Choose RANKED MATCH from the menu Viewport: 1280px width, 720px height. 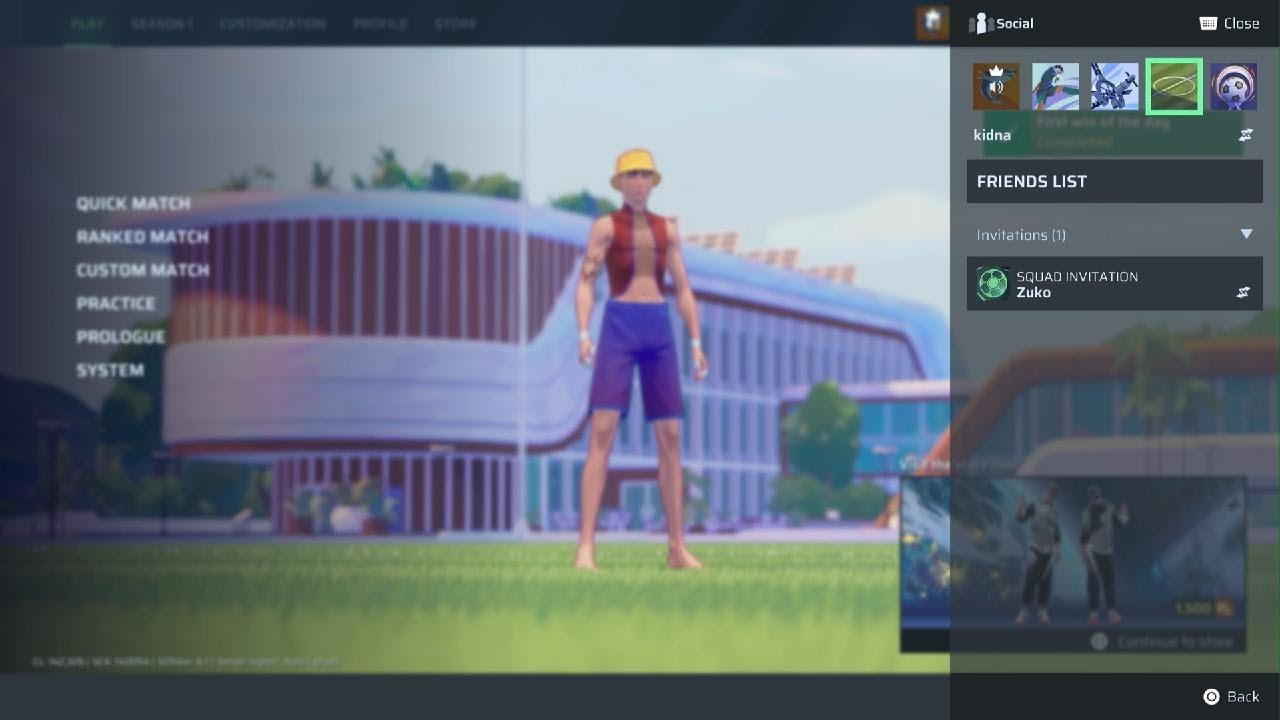(x=142, y=237)
